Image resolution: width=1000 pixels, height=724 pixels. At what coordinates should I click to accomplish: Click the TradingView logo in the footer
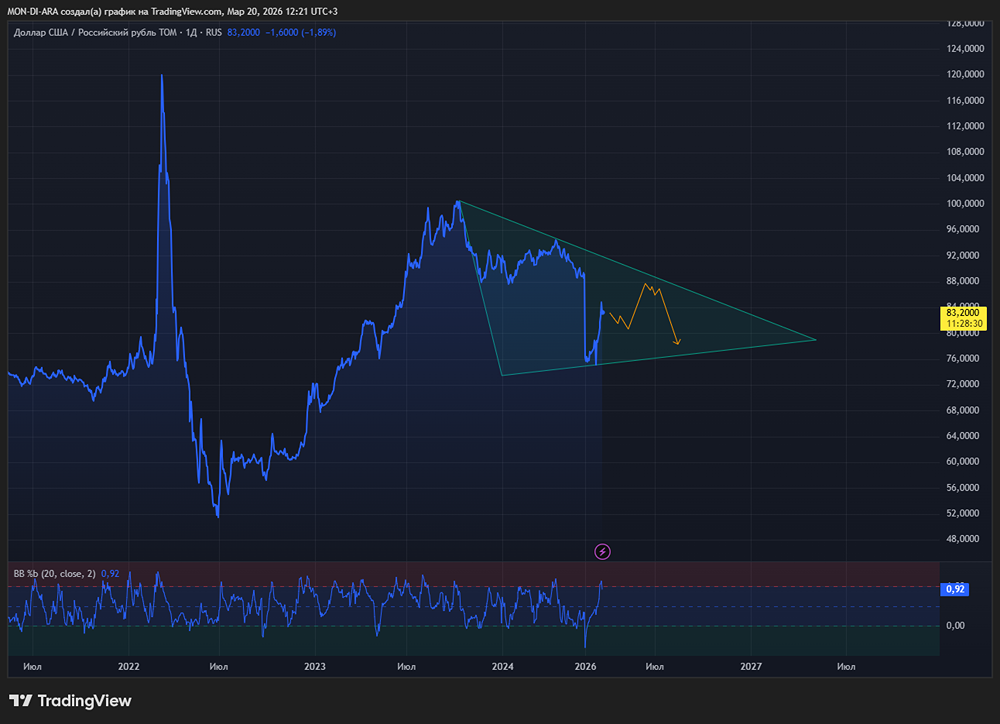point(70,701)
